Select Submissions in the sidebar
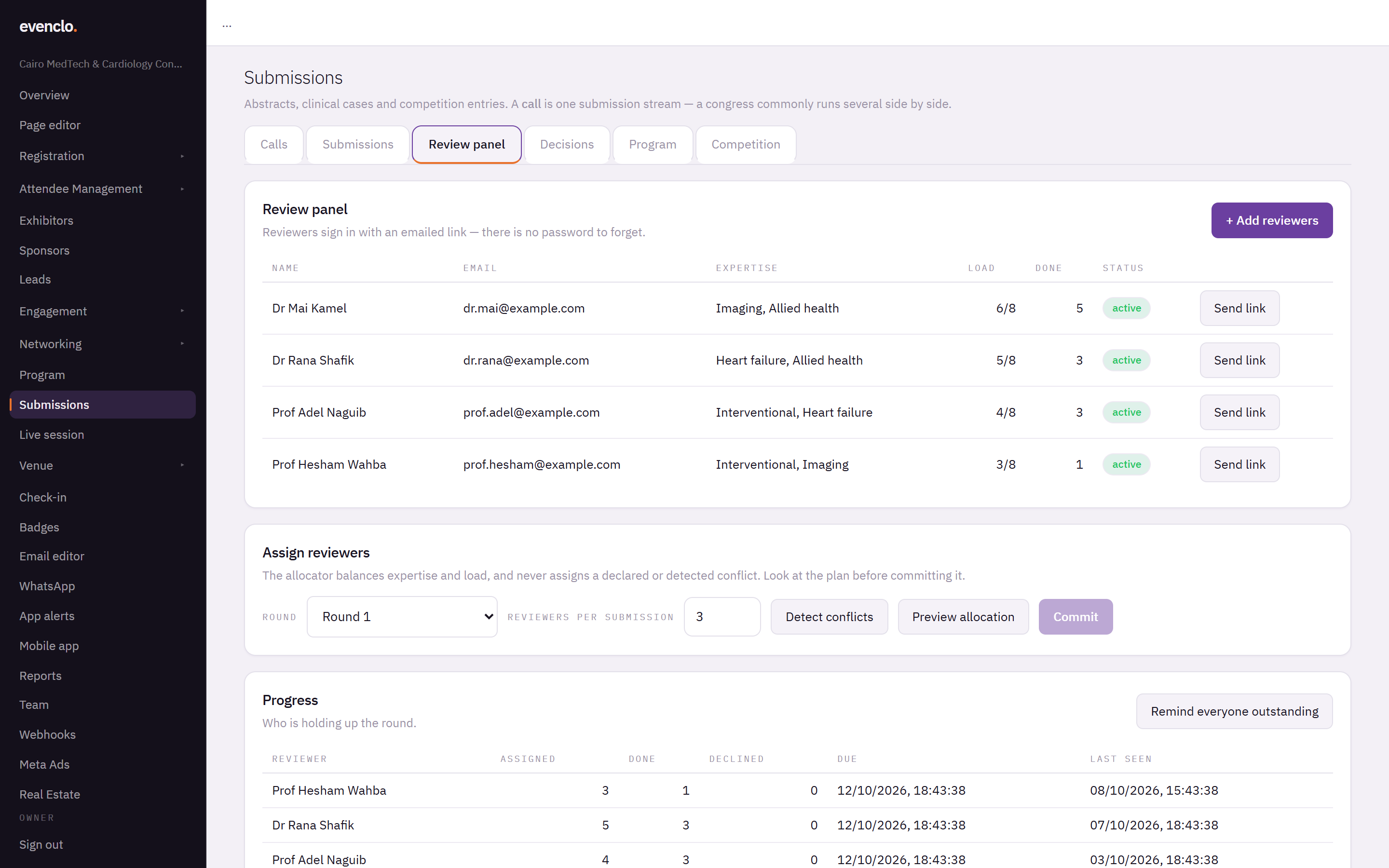1389x868 pixels. [102, 405]
